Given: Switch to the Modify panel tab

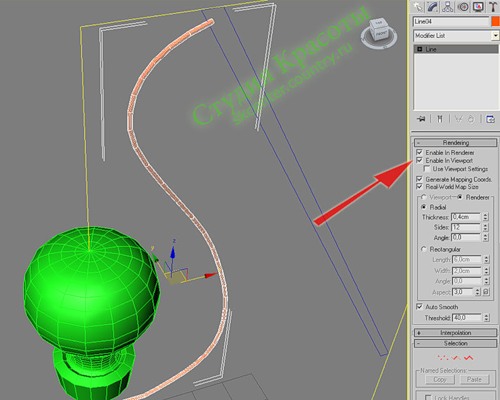Looking at the screenshot, I should [433, 6].
